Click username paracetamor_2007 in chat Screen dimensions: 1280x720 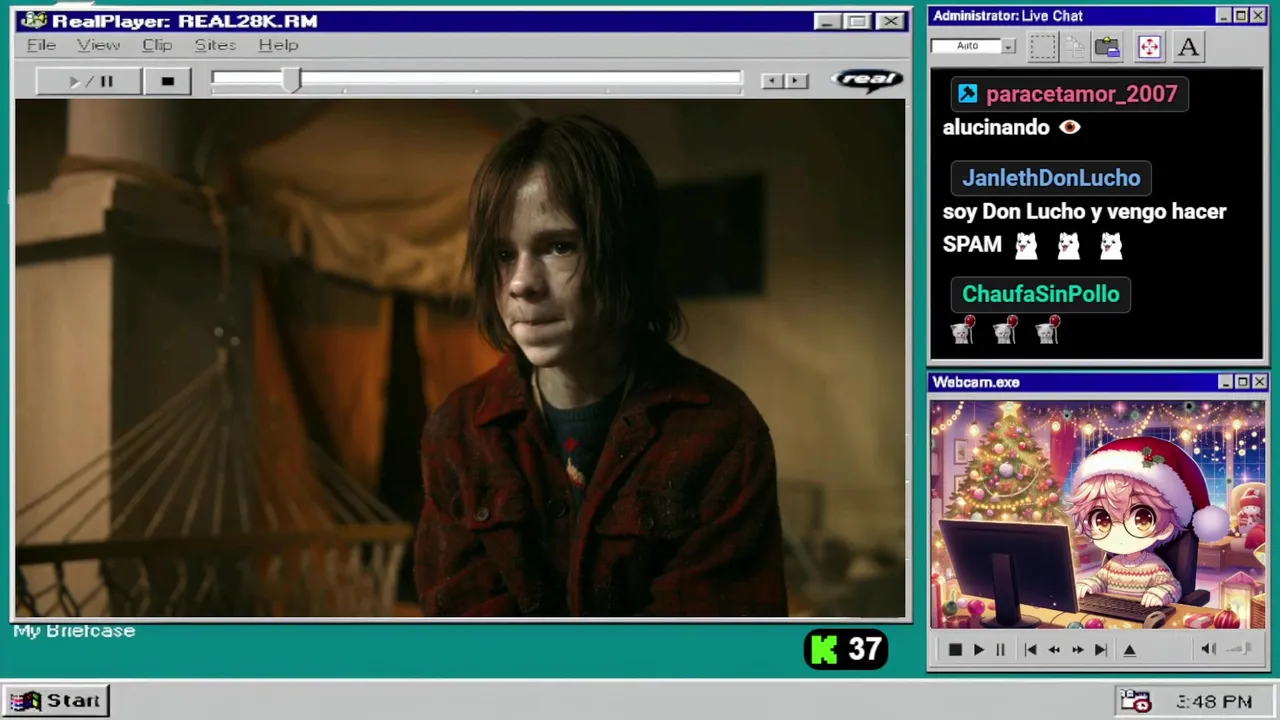click(1081, 94)
